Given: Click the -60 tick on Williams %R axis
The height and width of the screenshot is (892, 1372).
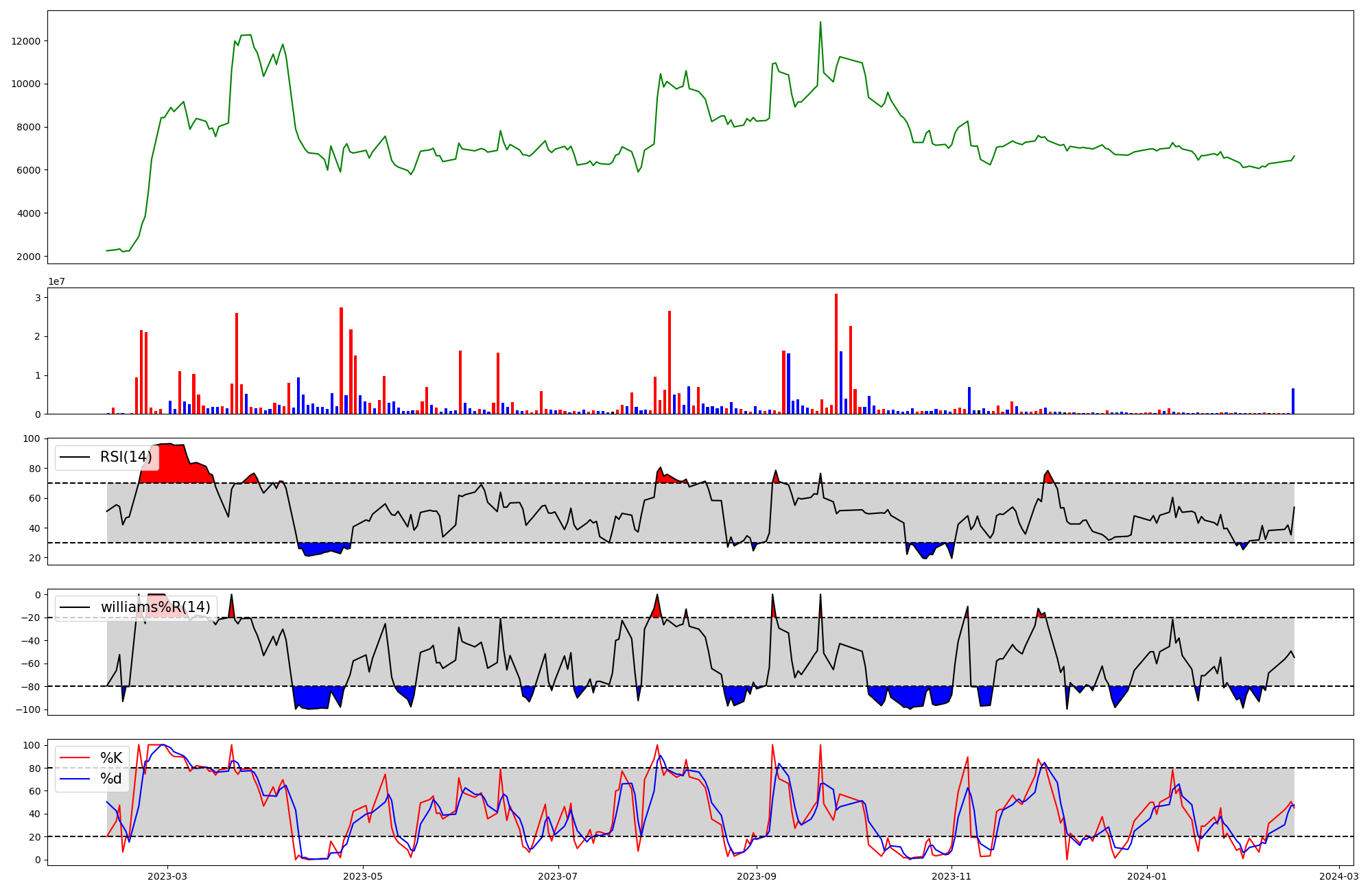Looking at the screenshot, I should [x=31, y=664].
